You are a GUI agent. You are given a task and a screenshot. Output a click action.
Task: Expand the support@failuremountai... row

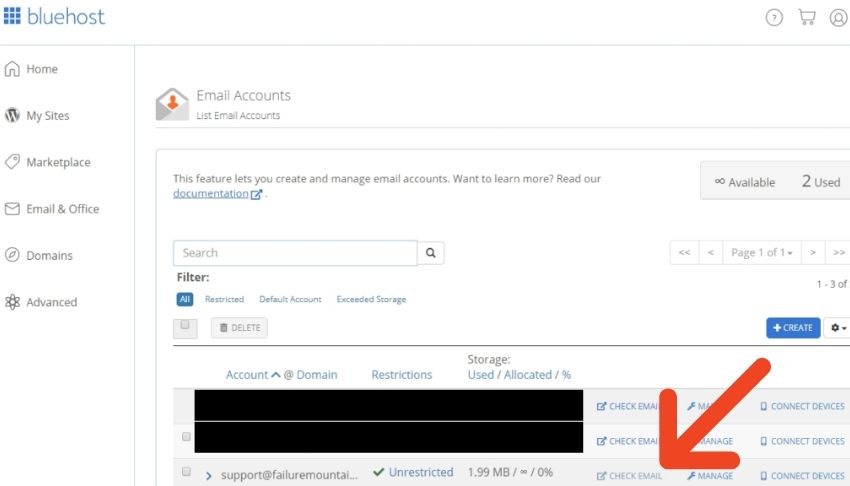tap(209, 476)
